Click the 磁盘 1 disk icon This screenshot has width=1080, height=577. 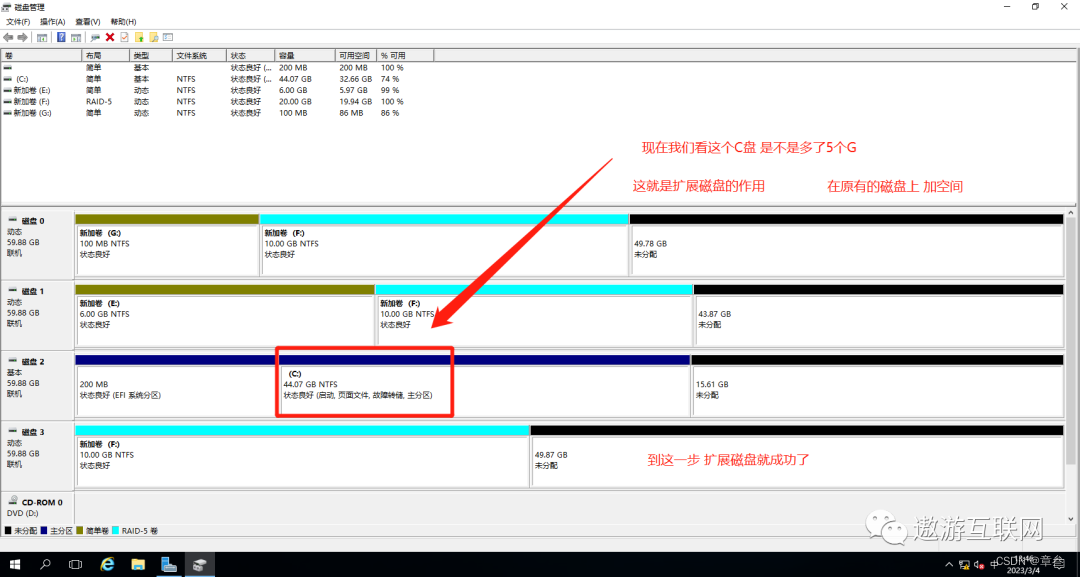[x=12, y=291]
